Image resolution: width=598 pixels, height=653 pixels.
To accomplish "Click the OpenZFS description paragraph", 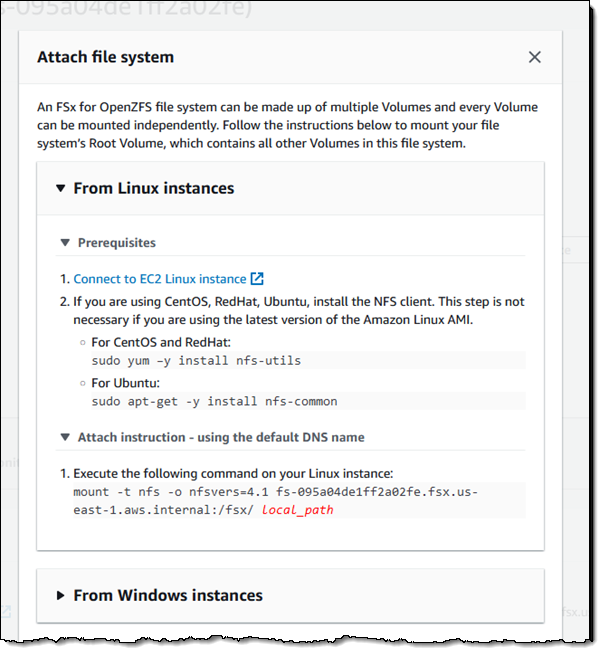I will click(x=287, y=125).
